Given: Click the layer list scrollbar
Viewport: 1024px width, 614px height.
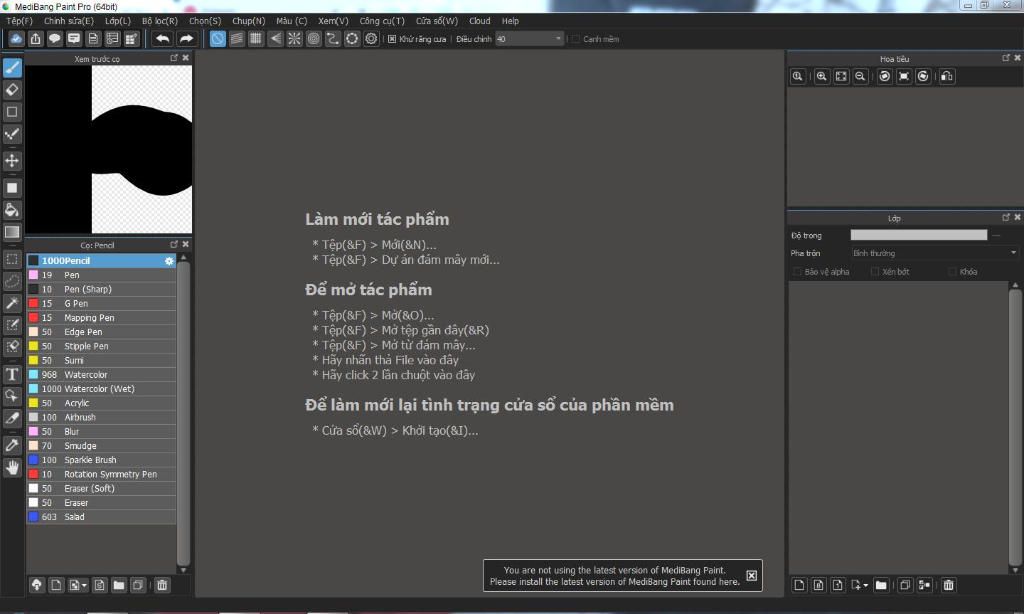Looking at the screenshot, I should click(x=1015, y=428).
